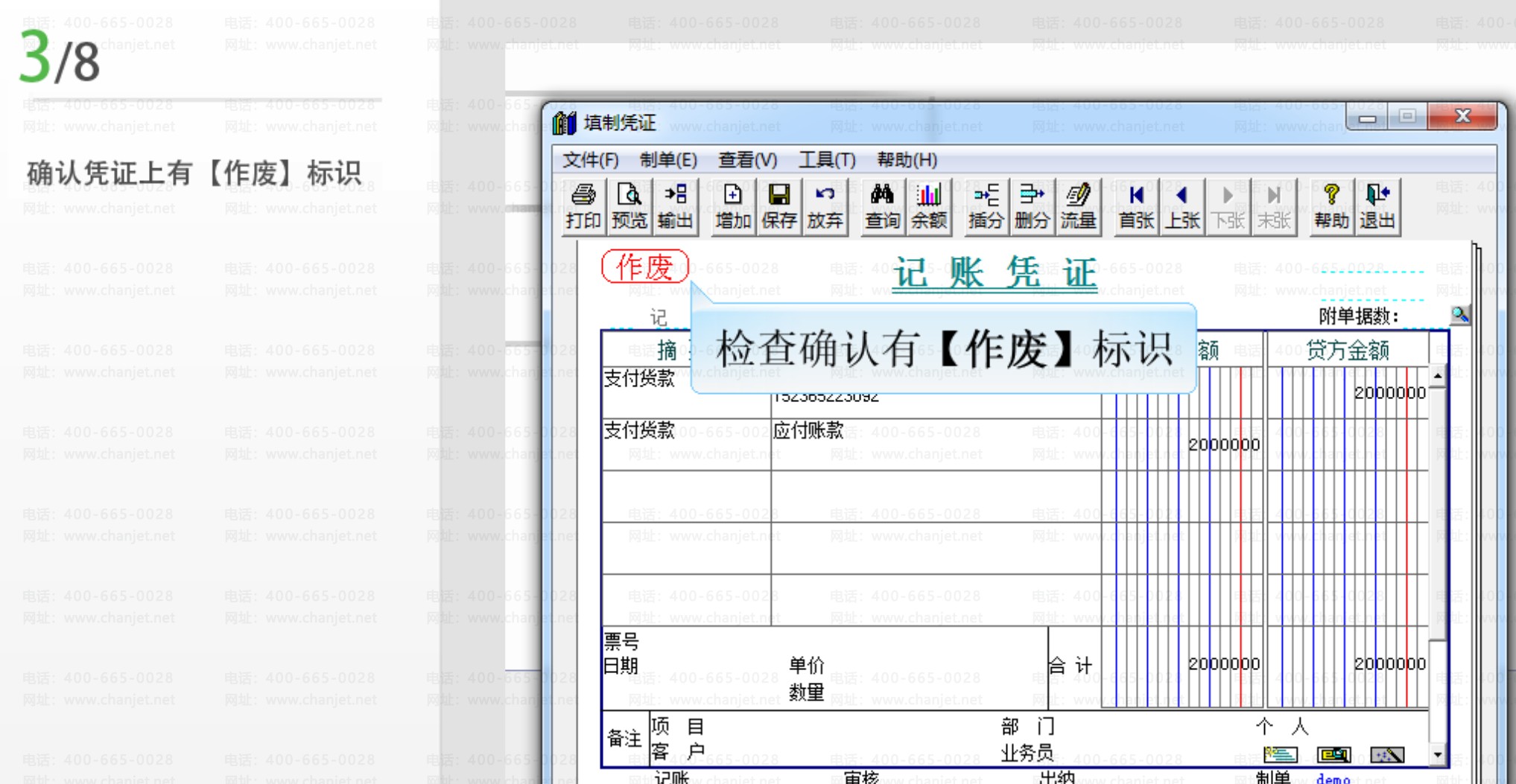Click the empty third row summary cell
The height and width of the screenshot is (784, 1516).
(x=686, y=496)
